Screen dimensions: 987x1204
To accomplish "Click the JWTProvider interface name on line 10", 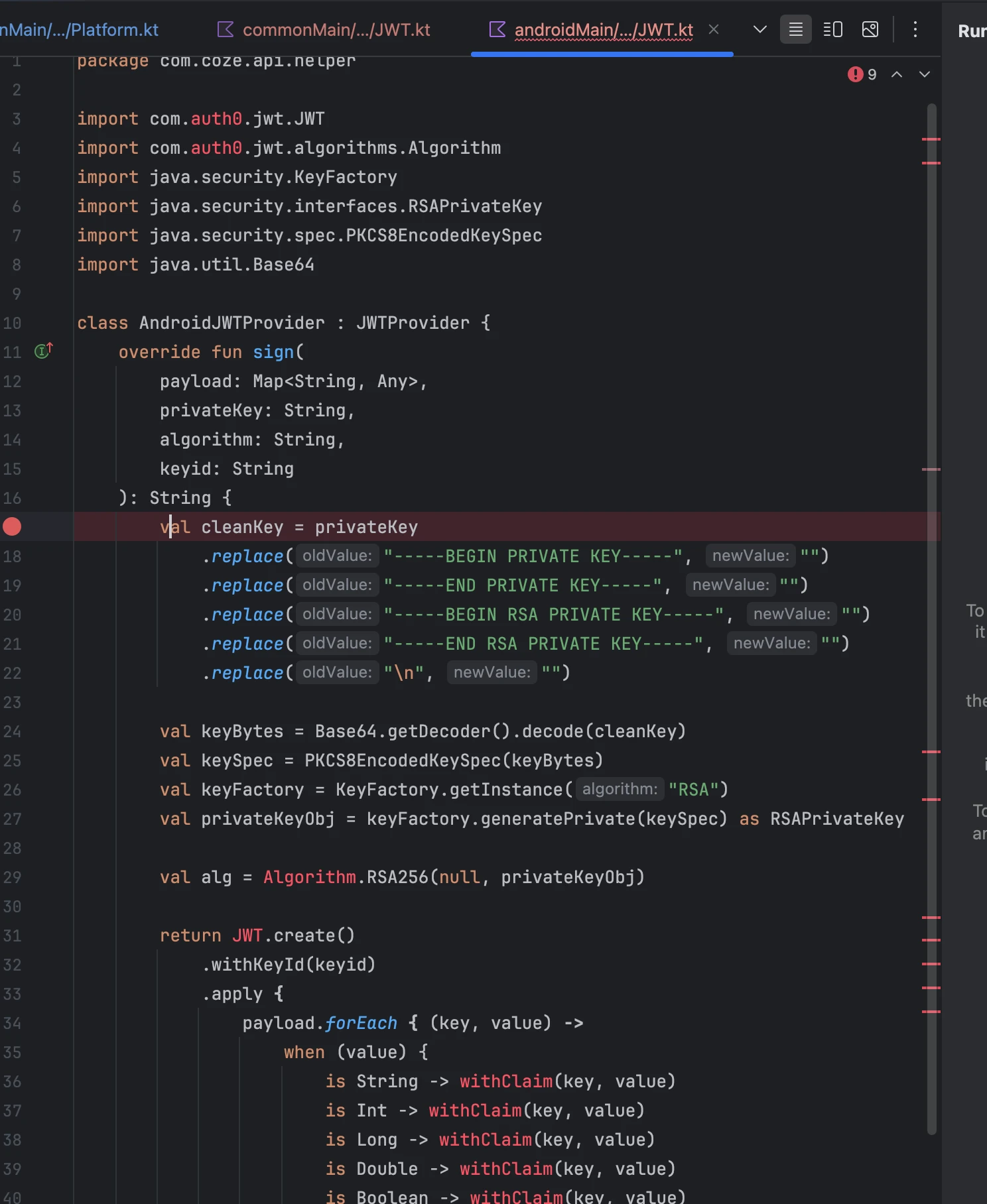I will point(412,323).
